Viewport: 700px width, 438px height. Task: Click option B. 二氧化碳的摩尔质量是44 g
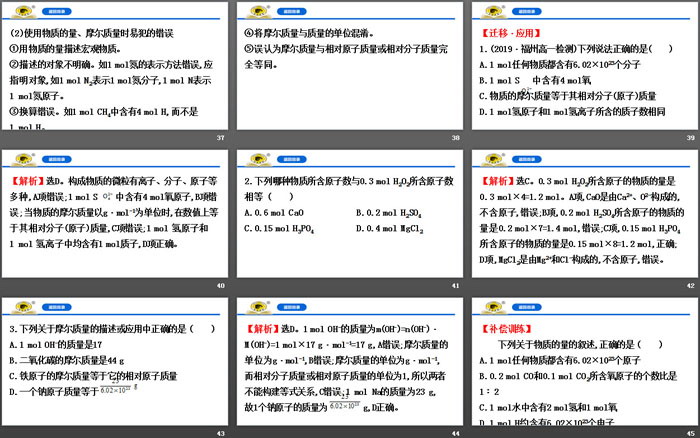coord(67,360)
